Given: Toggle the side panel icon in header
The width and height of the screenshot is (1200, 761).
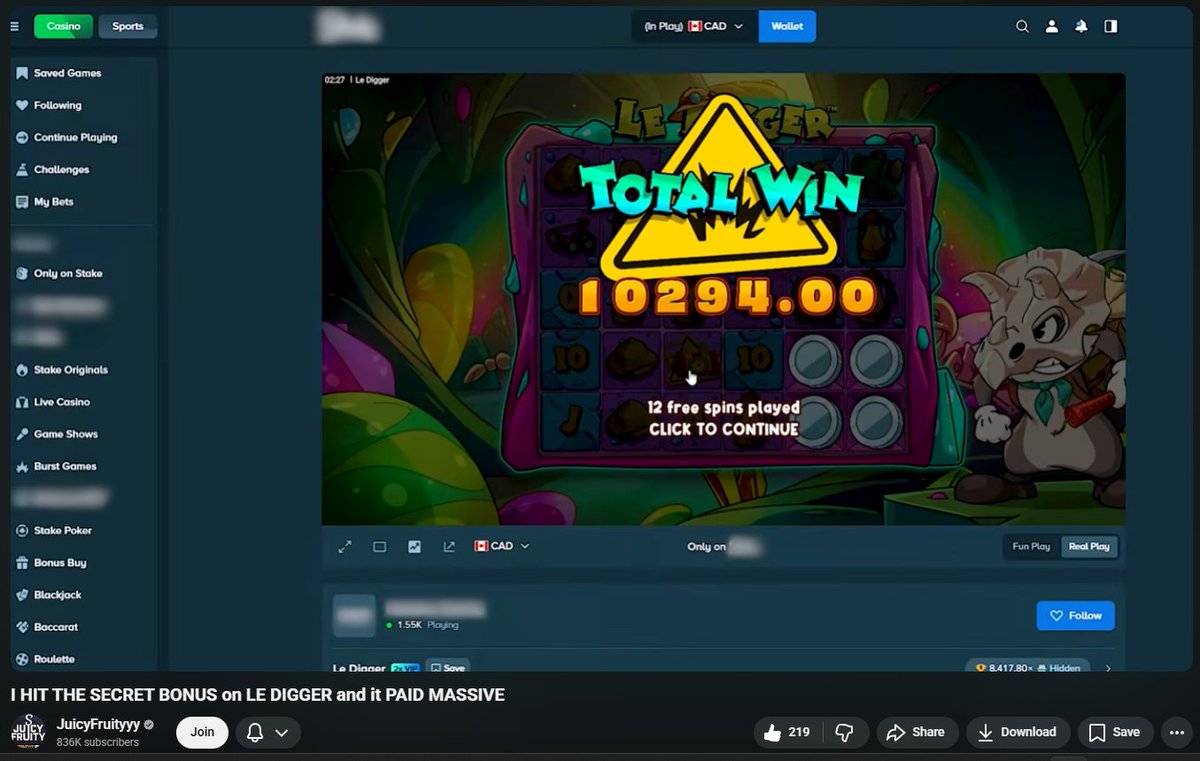Looking at the screenshot, I should click(1111, 27).
